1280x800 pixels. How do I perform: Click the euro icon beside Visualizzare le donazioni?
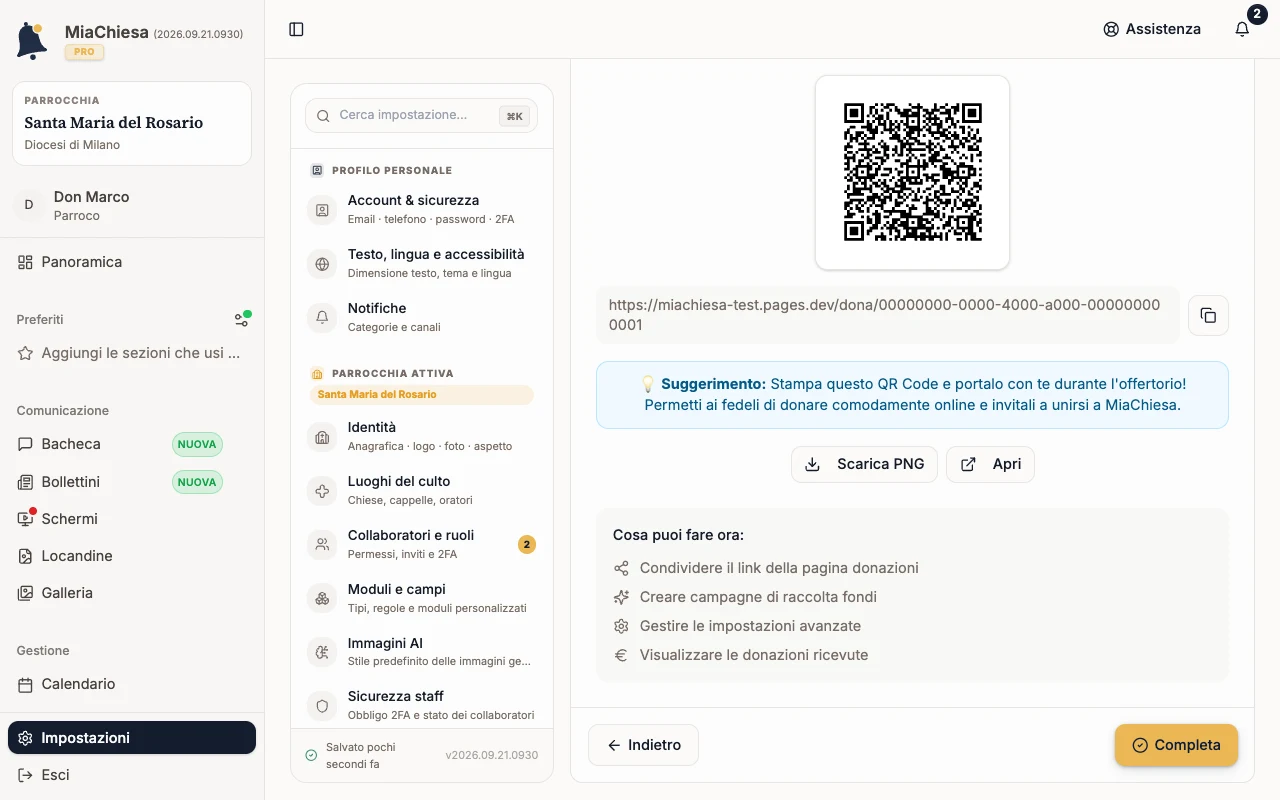coord(621,655)
